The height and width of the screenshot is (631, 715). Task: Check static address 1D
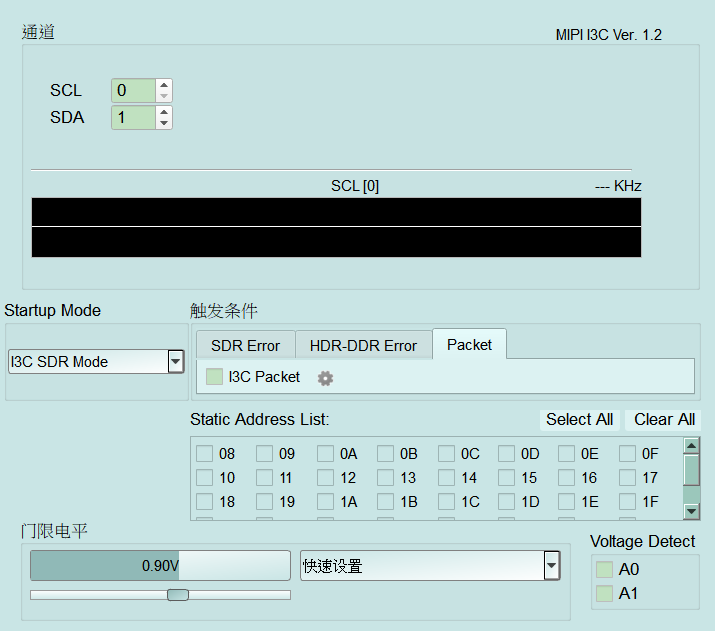coord(506,502)
